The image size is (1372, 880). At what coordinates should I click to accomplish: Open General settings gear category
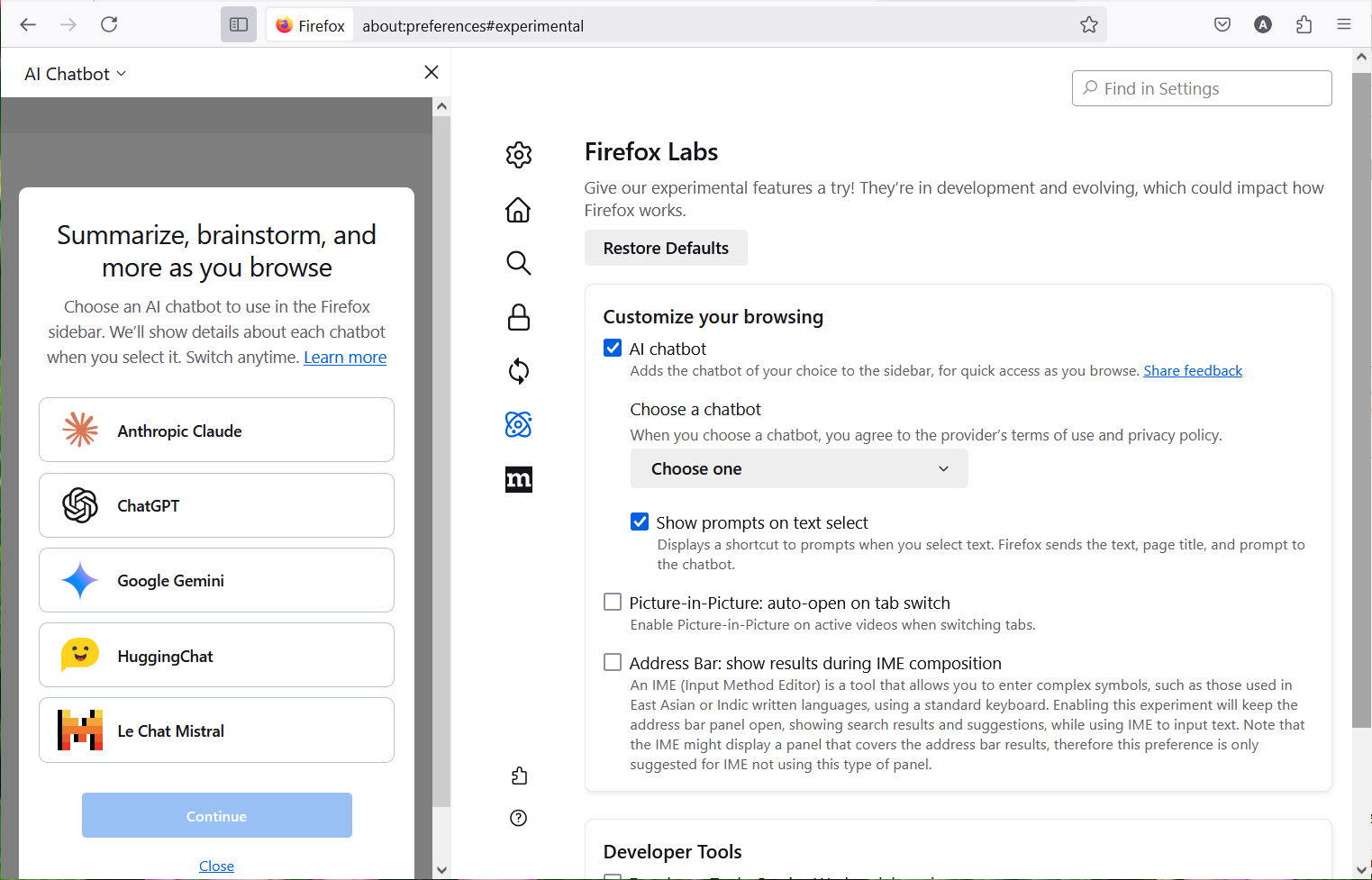[519, 155]
